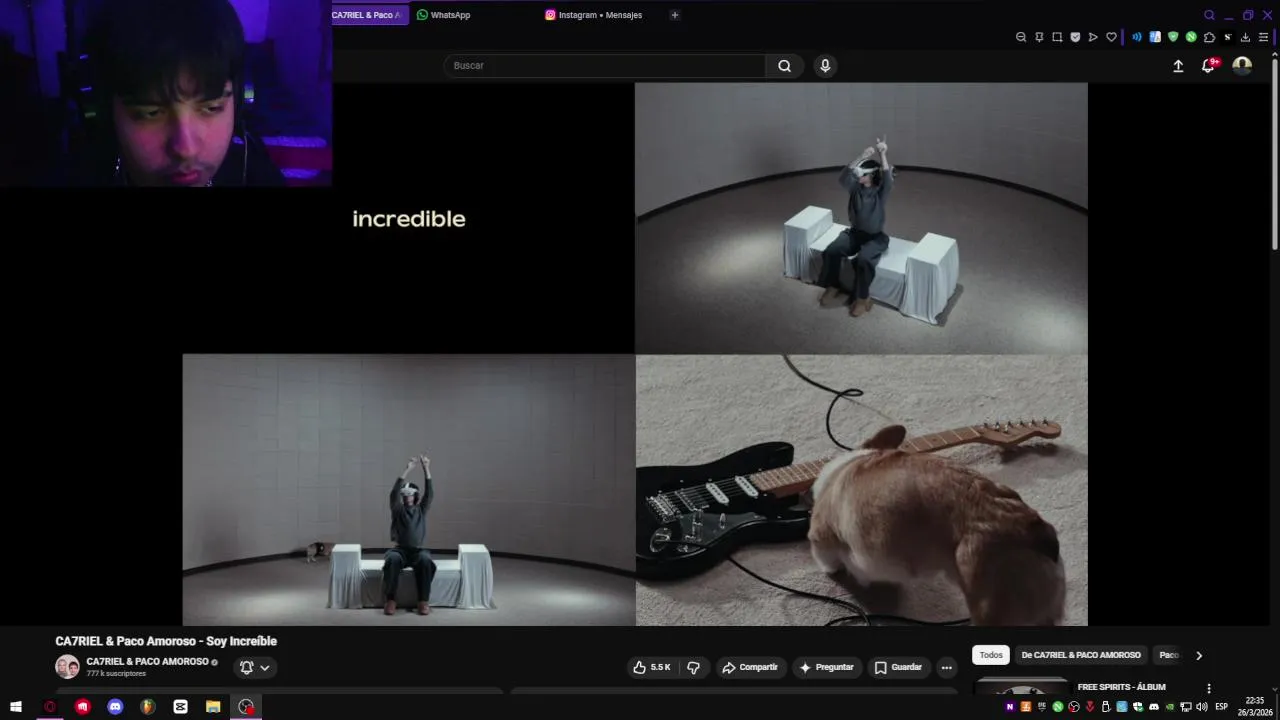Click the page vertical scrollbar thumb
Screen dimensions: 1280x720
click(x=1274, y=152)
